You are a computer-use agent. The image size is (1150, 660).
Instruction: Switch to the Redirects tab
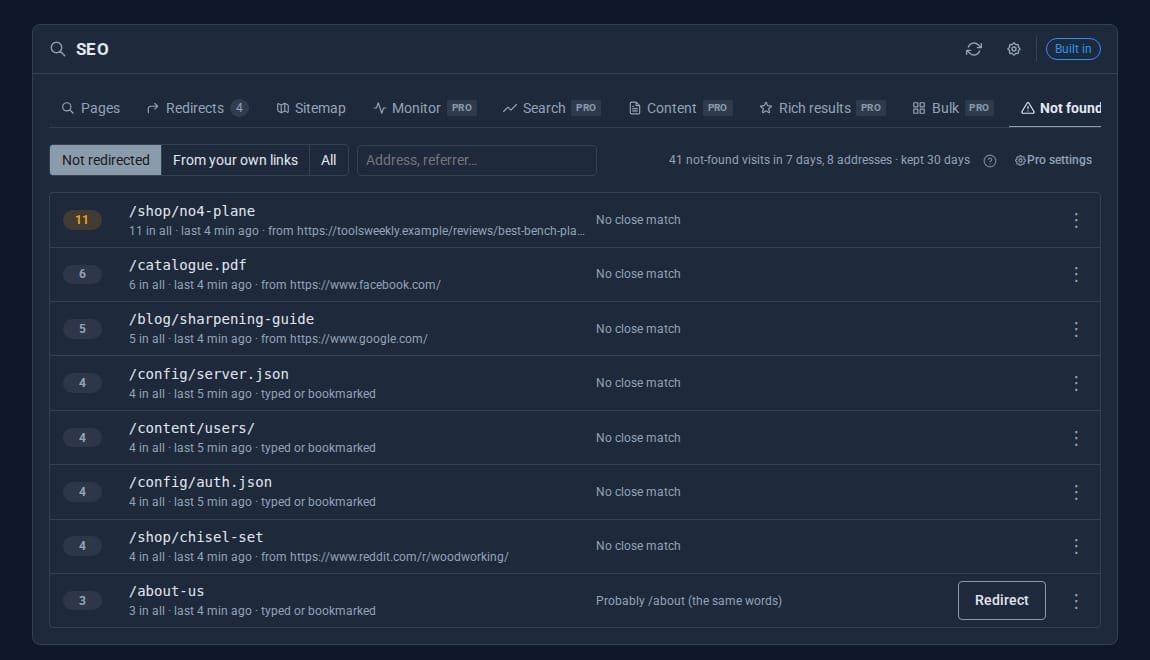[x=197, y=108]
